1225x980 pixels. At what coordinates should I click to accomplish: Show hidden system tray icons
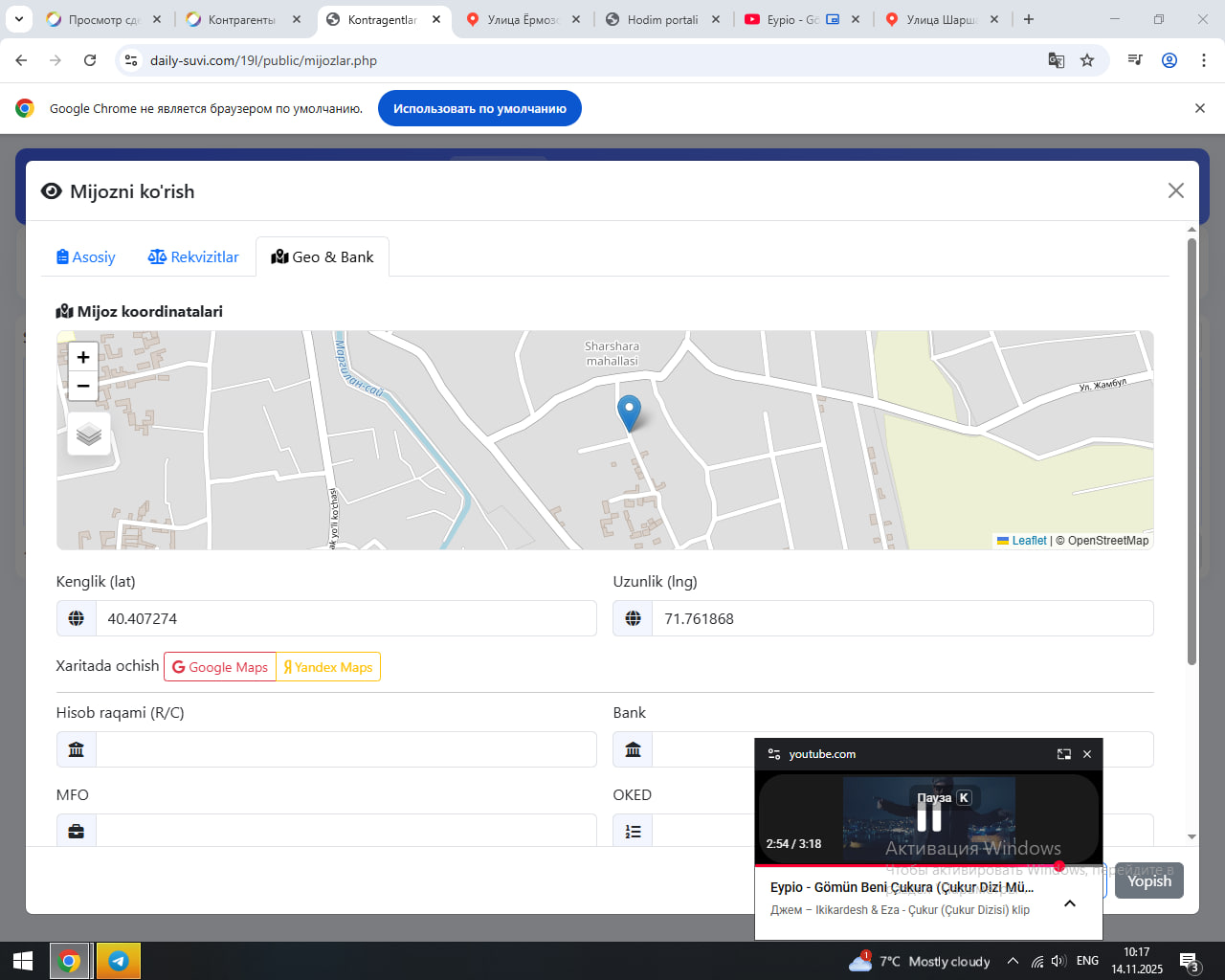[x=1013, y=961]
